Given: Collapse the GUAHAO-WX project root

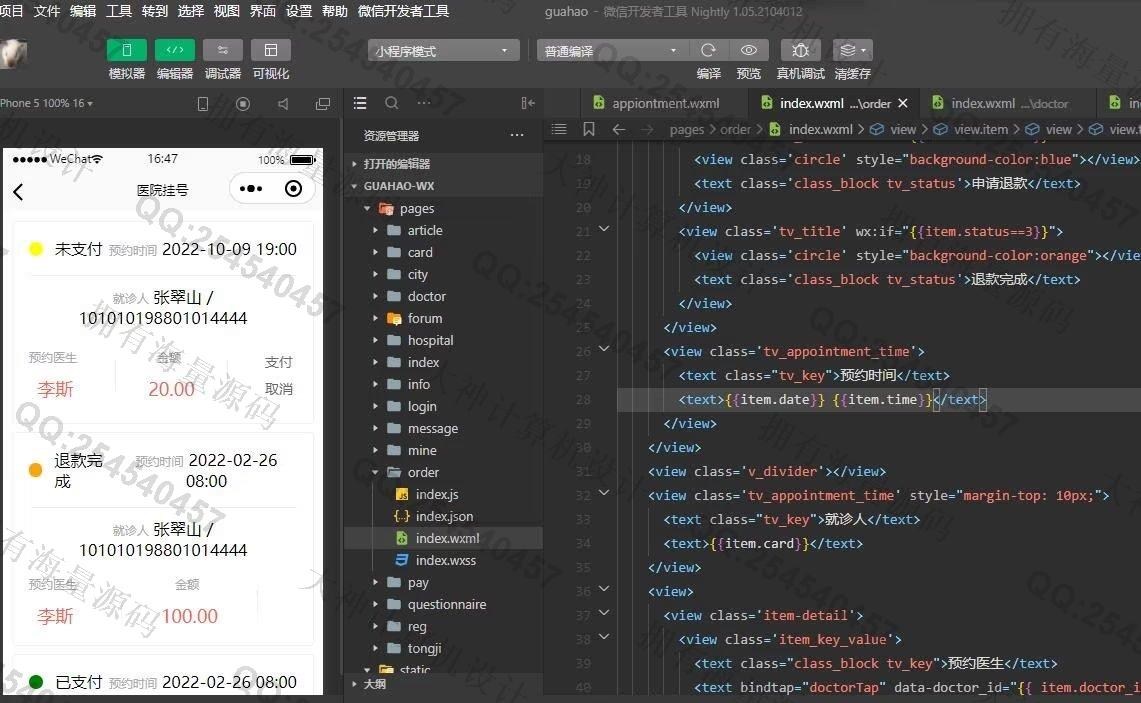Looking at the screenshot, I should [444, 186].
